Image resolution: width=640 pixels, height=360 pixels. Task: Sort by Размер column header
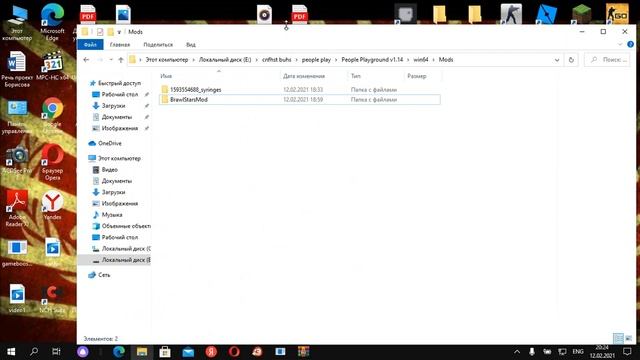coord(416,76)
